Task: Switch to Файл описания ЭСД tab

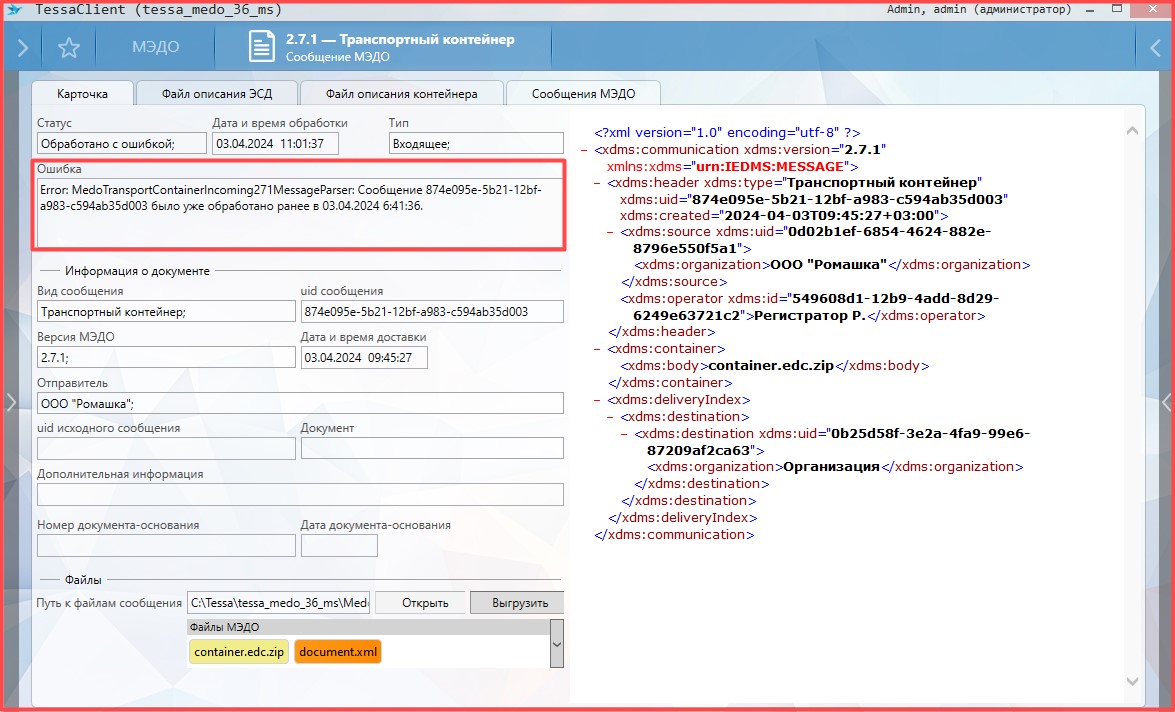Action: (217, 94)
